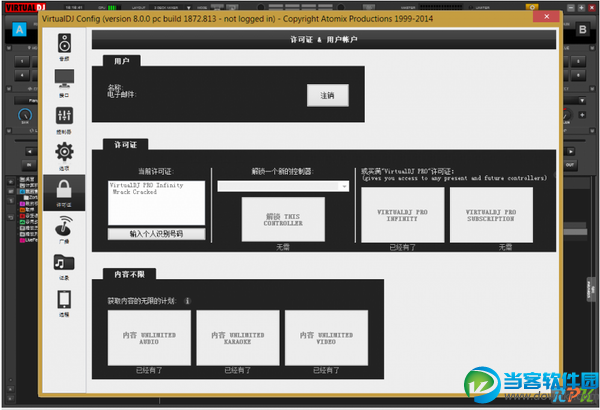Click the 解锁一个新的控制器 label
Screen dimensions: 600x410
click(x=283, y=172)
